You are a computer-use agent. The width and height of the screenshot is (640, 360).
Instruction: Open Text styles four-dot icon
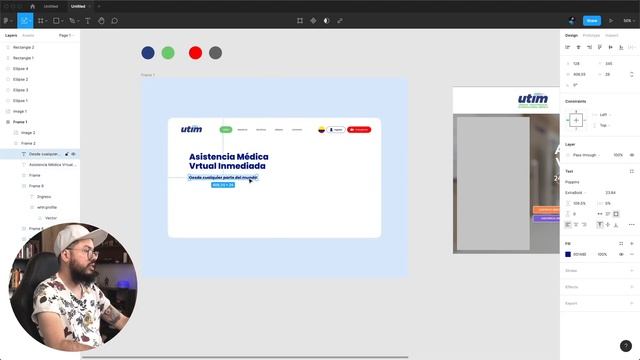pos(631,171)
